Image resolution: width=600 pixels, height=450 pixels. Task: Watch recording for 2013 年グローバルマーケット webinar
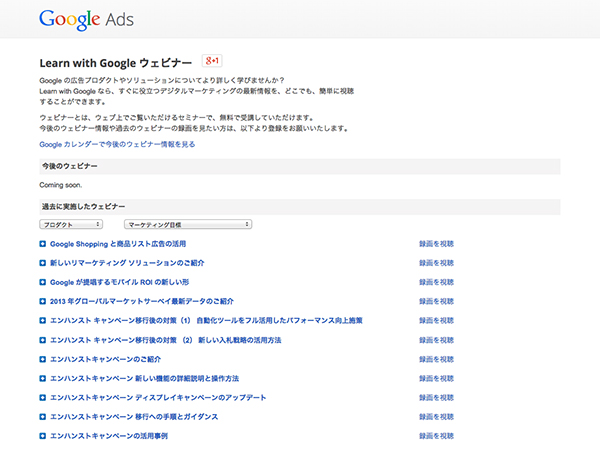tap(436, 301)
